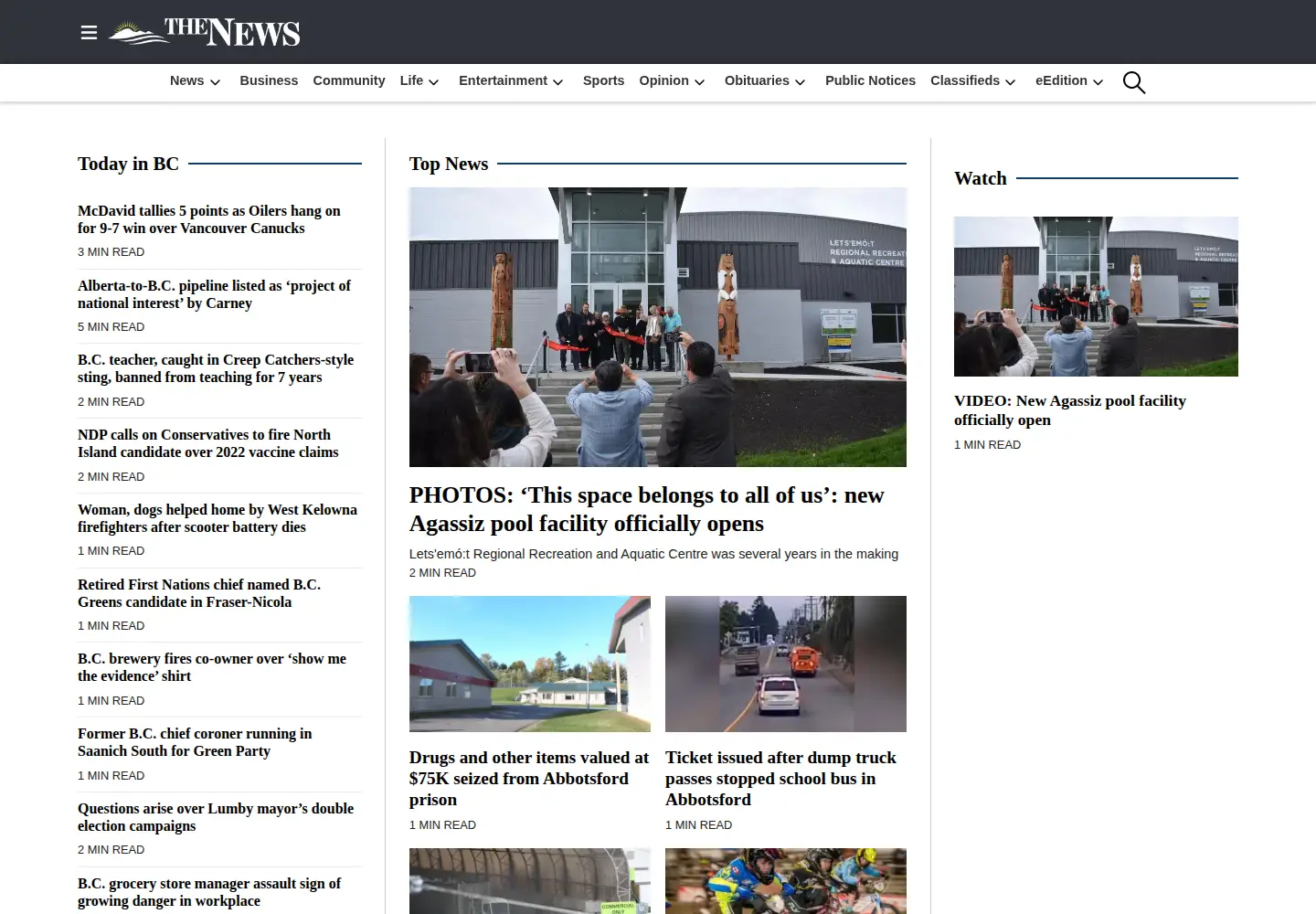Read B.C. brewery fires co-owner story
Screen dimensions: 1316x914
tap(212, 667)
